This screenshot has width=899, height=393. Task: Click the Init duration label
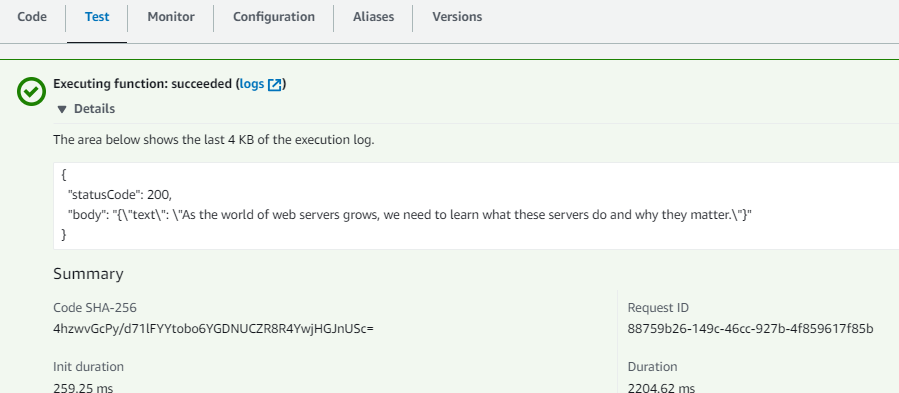tap(88, 367)
